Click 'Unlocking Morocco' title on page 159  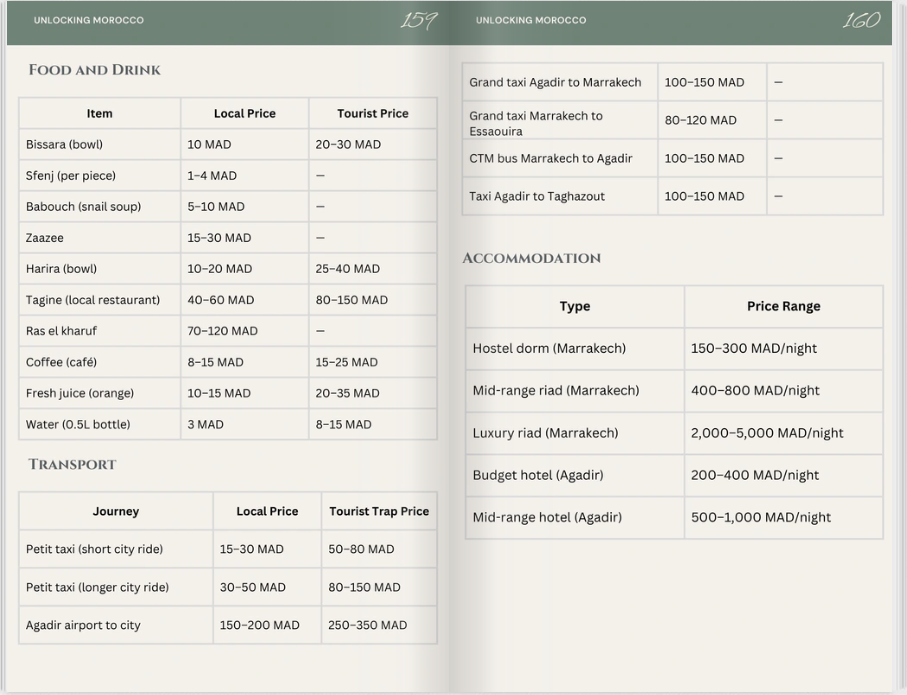pyautogui.click(x=89, y=20)
